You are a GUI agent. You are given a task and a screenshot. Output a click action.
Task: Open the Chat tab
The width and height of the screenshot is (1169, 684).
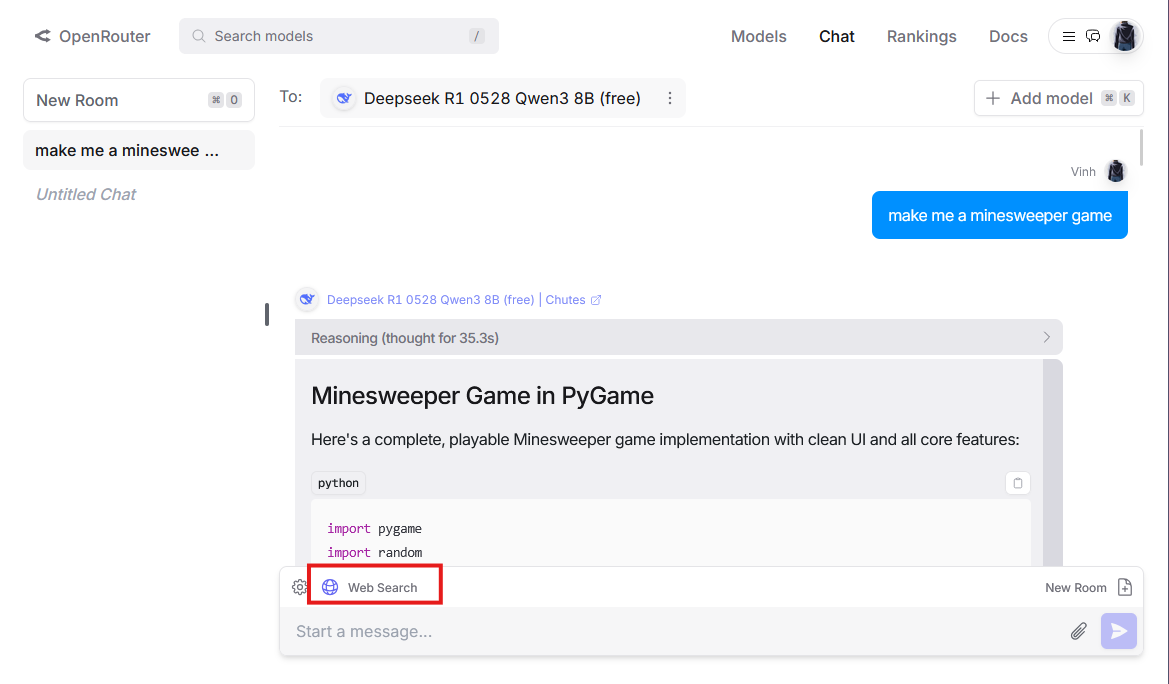pyautogui.click(x=836, y=37)
